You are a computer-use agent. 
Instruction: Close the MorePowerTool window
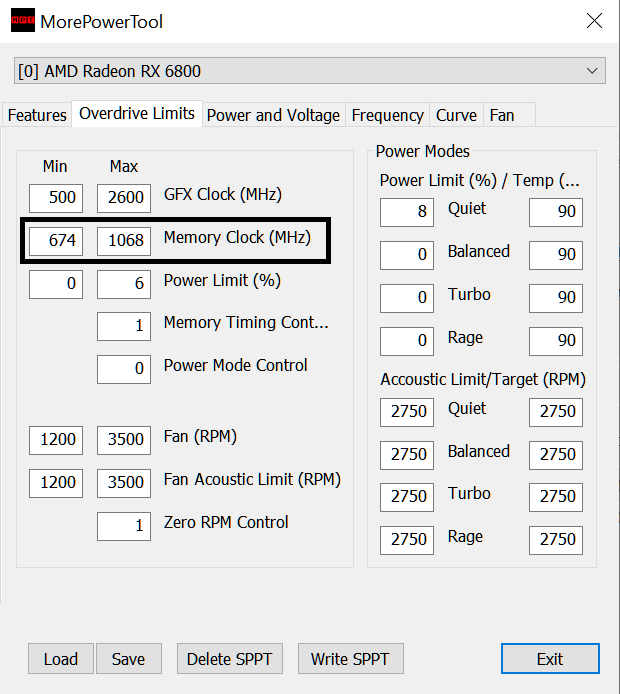[594, 21]
